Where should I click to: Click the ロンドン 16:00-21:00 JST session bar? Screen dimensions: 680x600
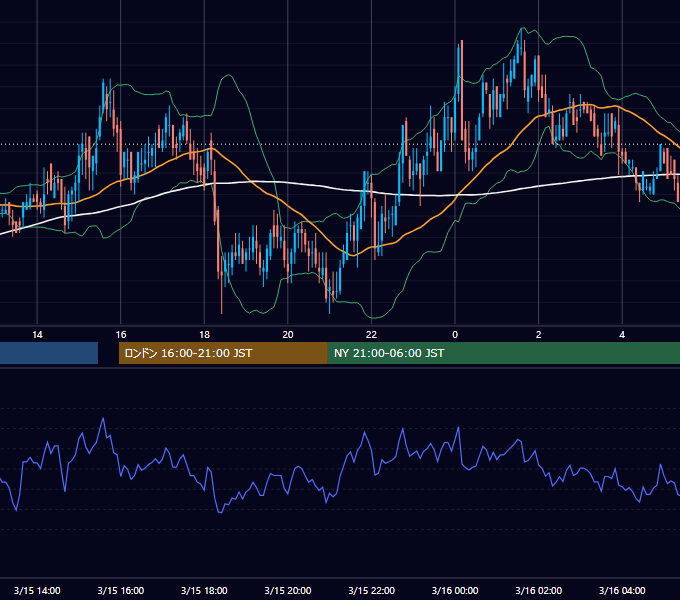[x=223, y=353]
